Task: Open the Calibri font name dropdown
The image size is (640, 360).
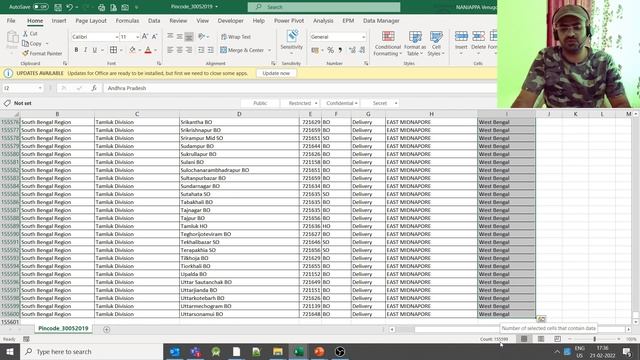Action: pyautogui.click(x=117, y=37)
